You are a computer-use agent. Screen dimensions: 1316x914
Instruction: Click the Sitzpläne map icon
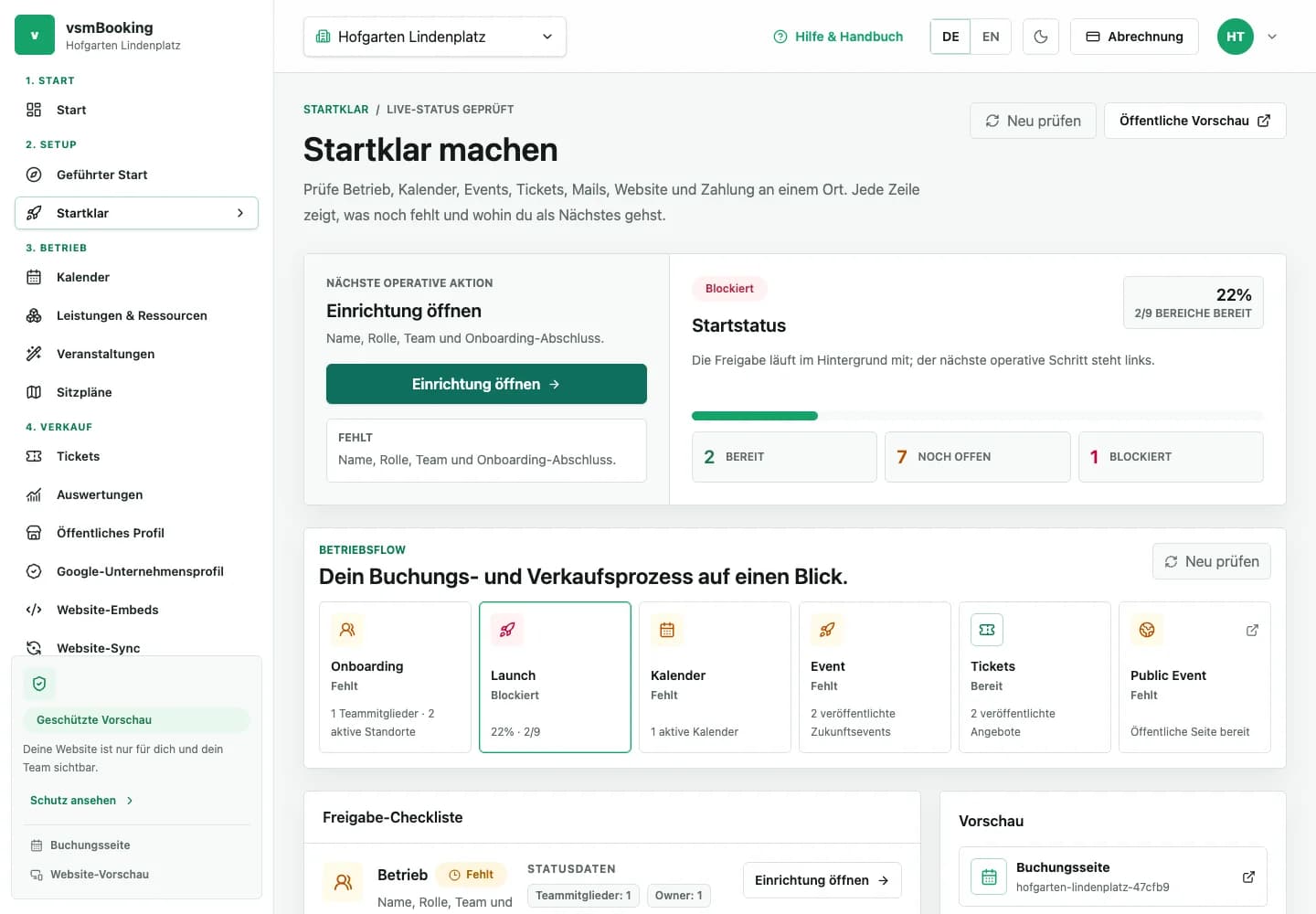coord(34,392)
